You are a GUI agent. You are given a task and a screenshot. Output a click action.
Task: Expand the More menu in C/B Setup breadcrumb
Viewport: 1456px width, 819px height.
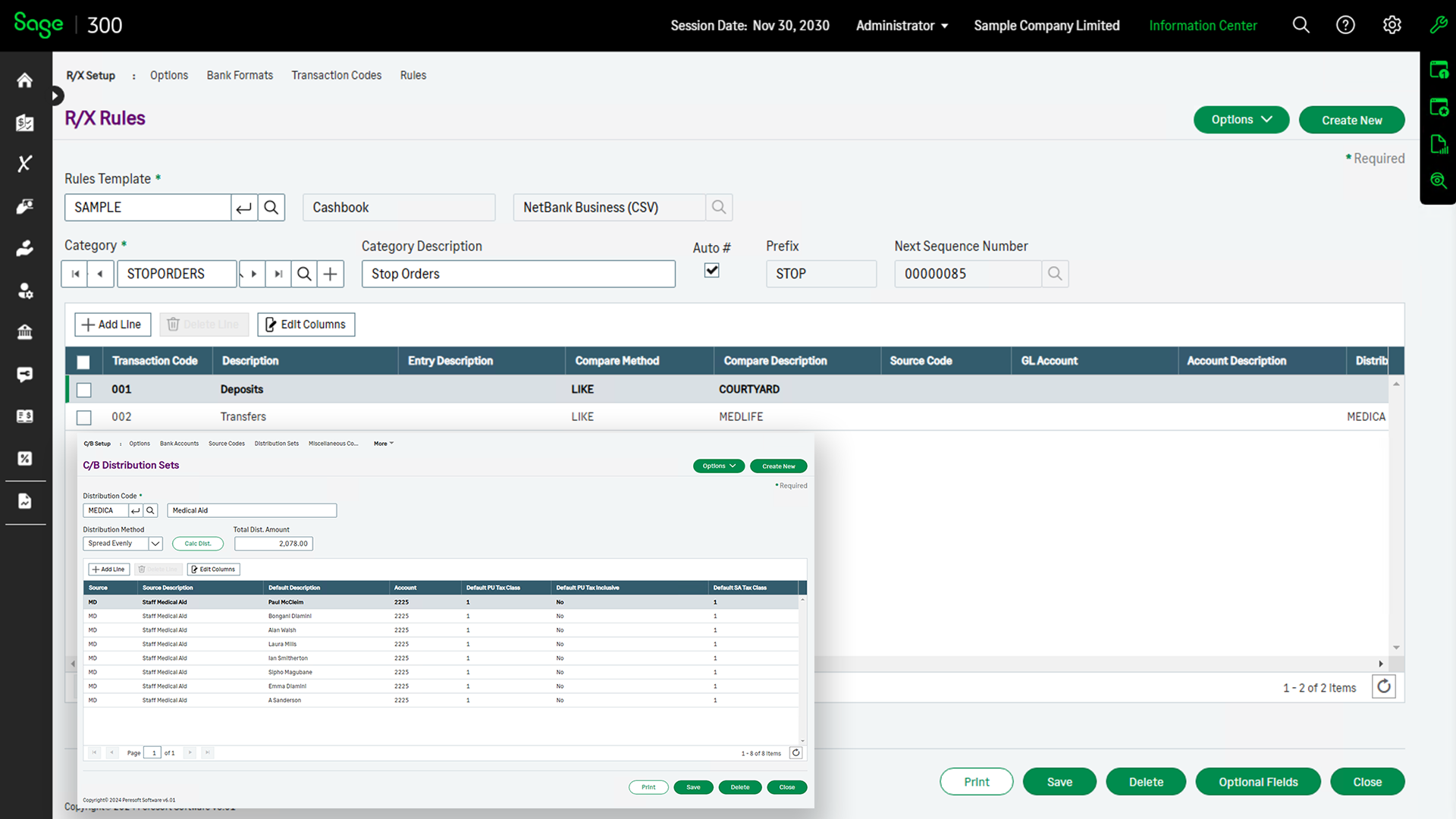(382, 444)
